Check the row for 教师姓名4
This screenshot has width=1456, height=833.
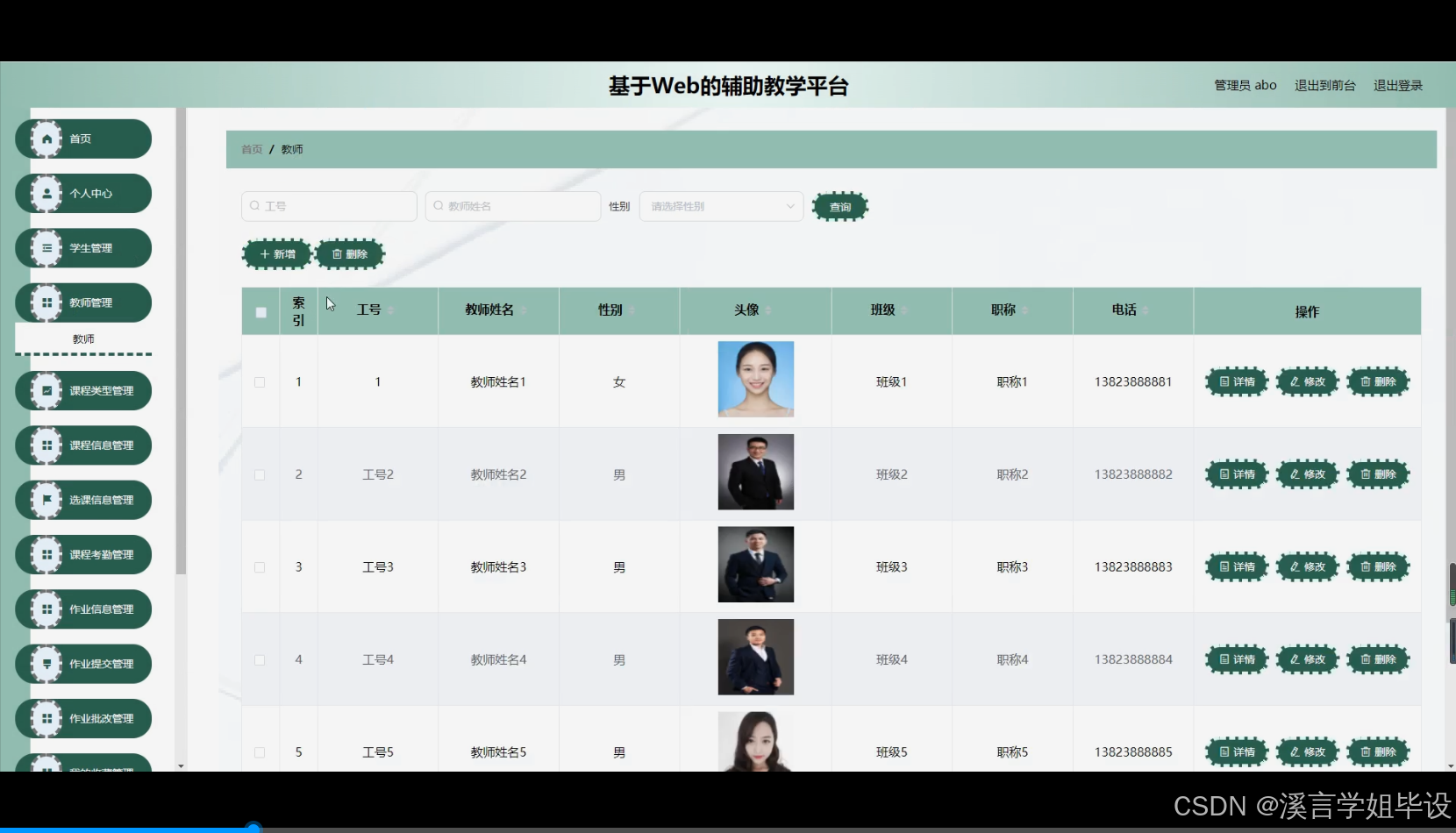(x=260, y=660)
